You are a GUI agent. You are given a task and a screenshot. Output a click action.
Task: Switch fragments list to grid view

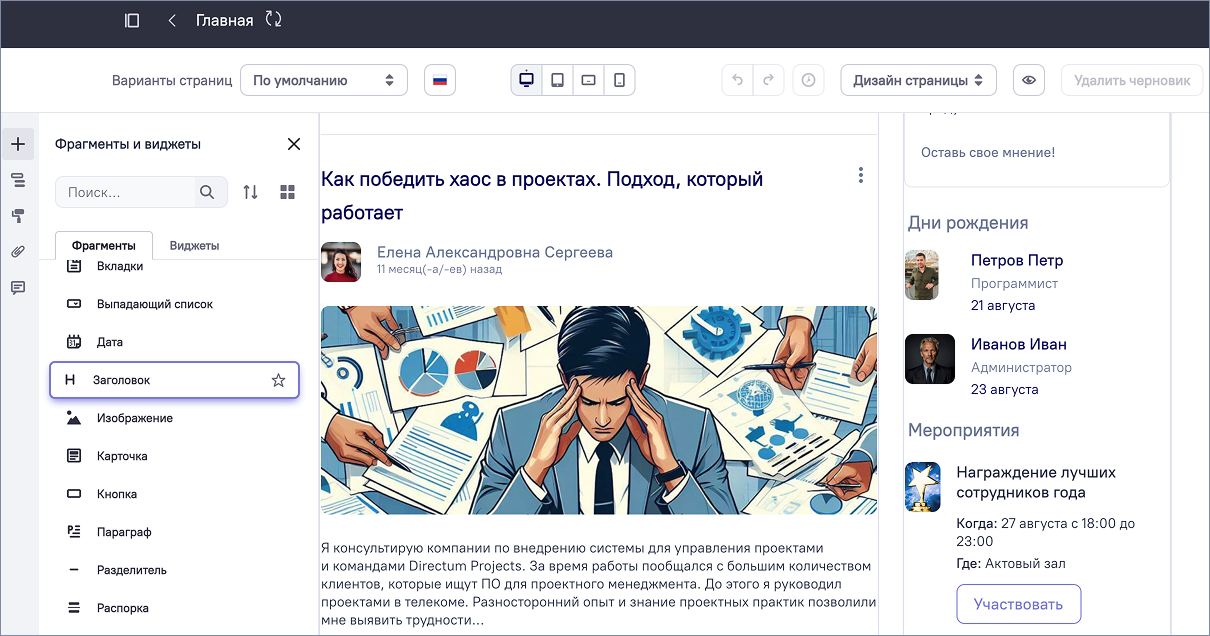288,192
